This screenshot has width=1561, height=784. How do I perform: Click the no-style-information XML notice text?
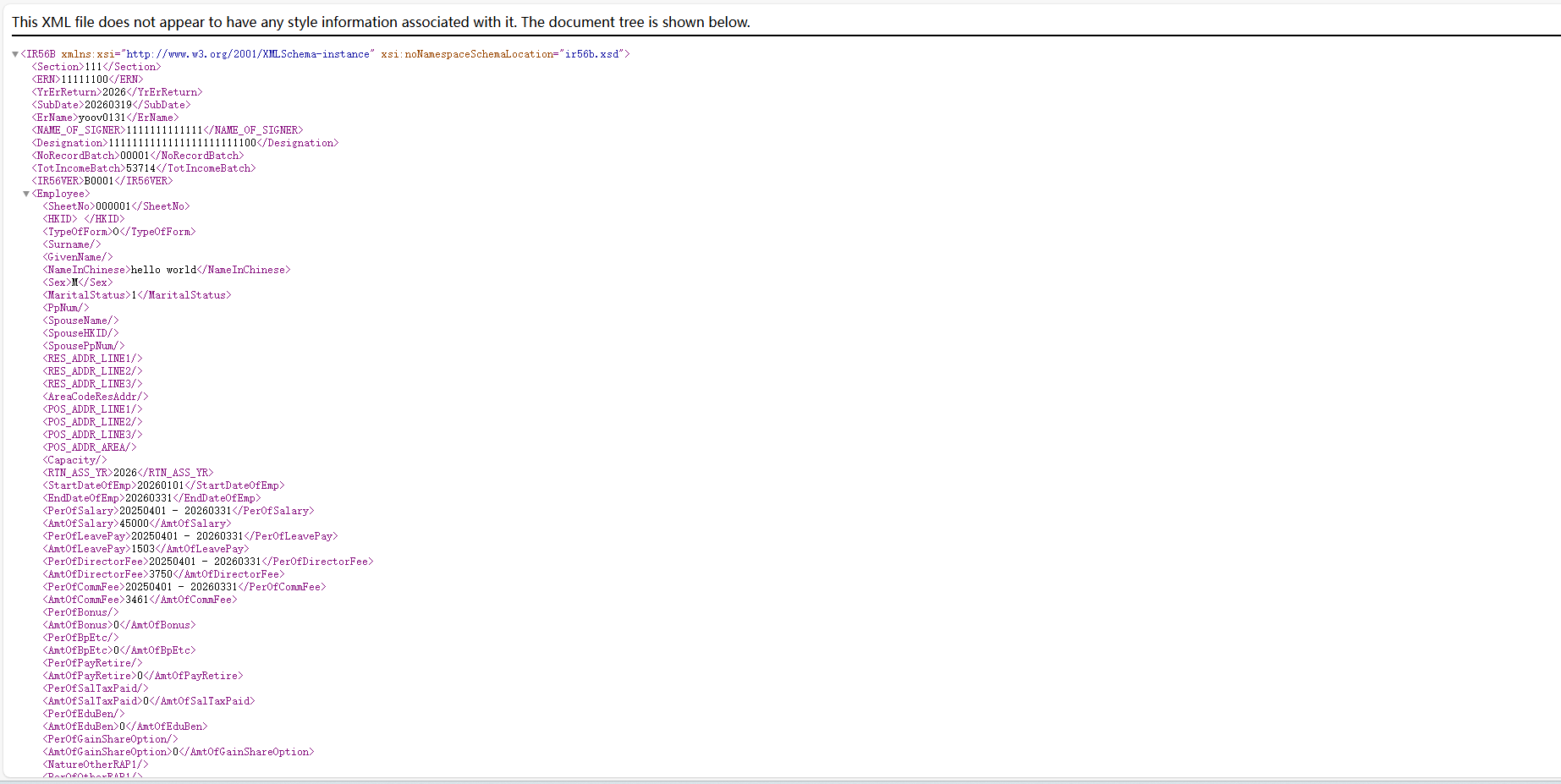coord(381,22)
